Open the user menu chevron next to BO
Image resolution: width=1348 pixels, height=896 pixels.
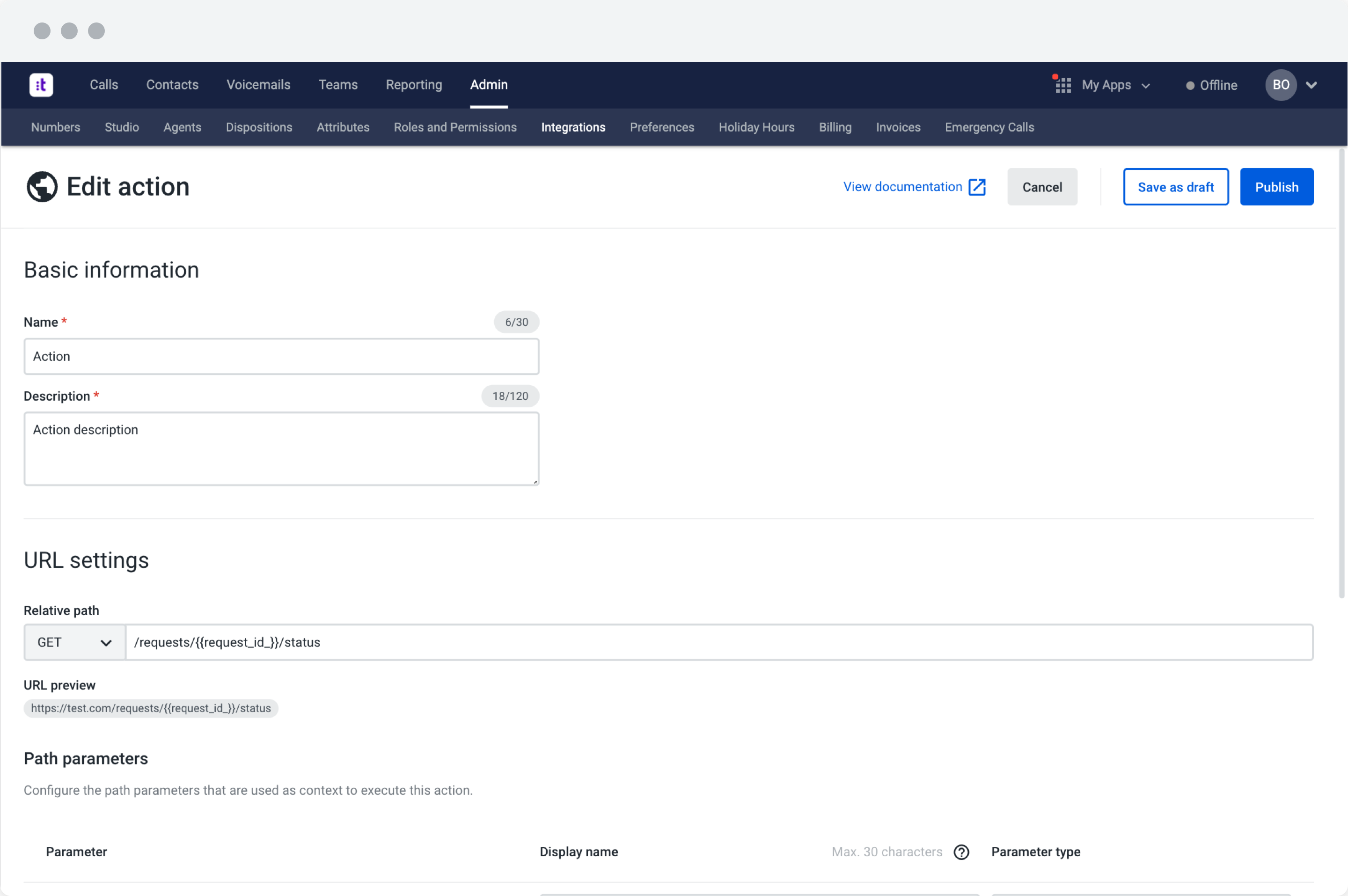pos(1311,85)
